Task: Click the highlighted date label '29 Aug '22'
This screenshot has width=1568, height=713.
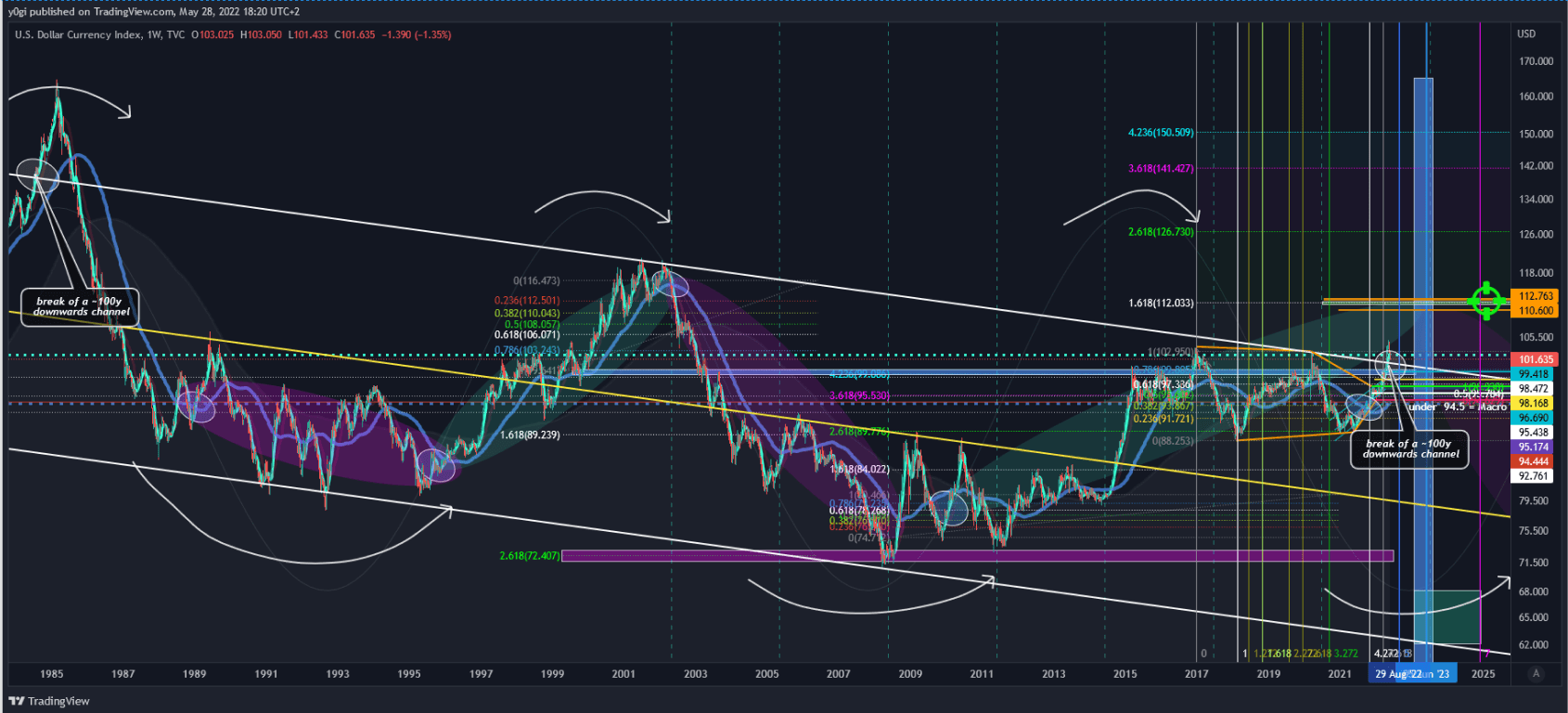Action: [x=1396, y=674]
